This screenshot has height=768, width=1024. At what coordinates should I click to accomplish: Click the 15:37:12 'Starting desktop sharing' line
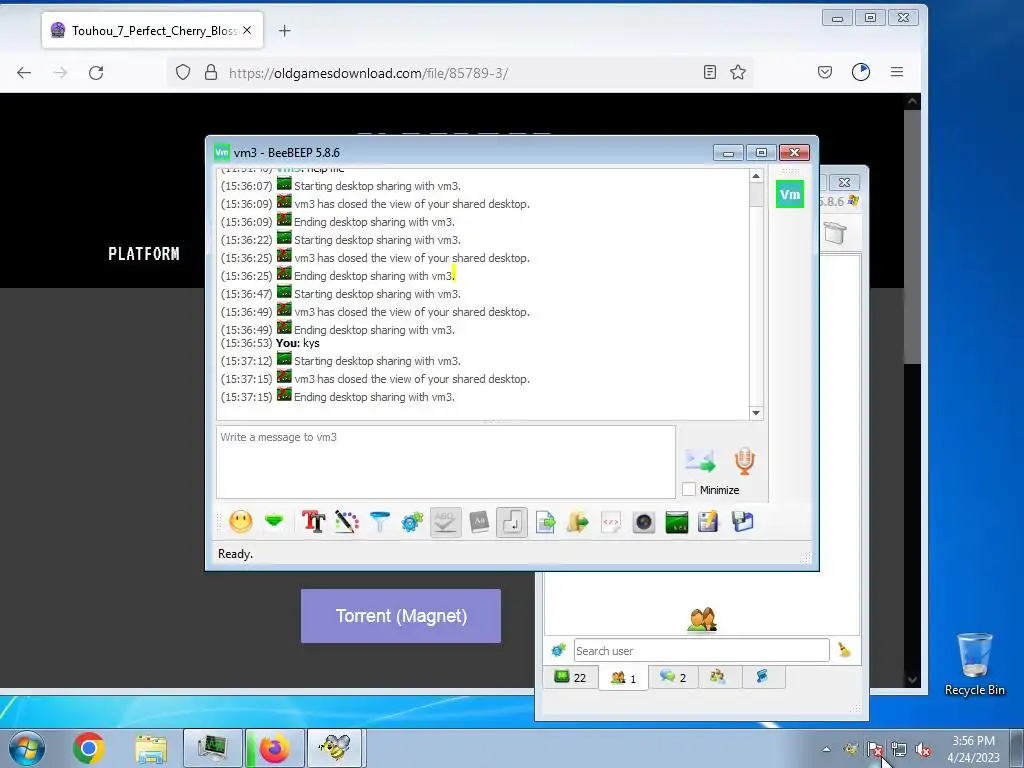[340, 360]
